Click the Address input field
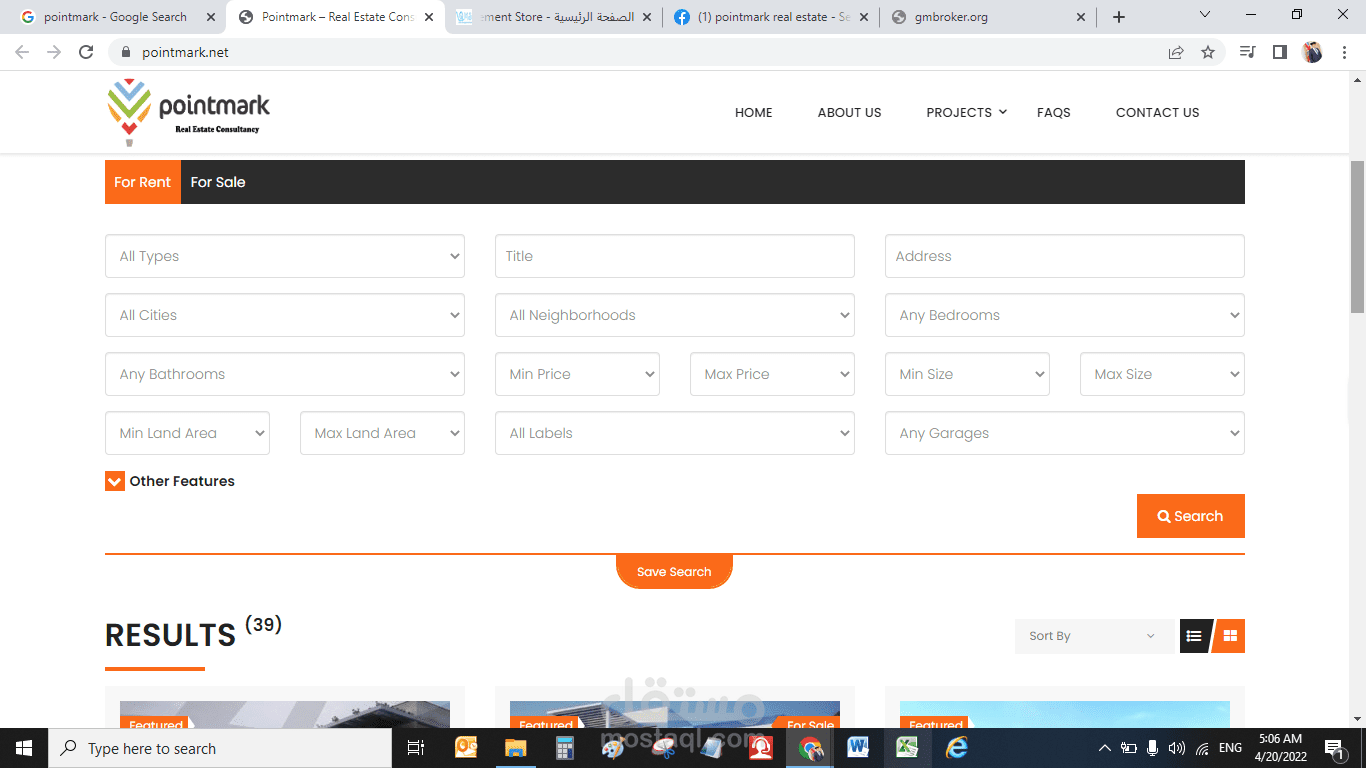The image size is (1366, 768). point(1065,256)
